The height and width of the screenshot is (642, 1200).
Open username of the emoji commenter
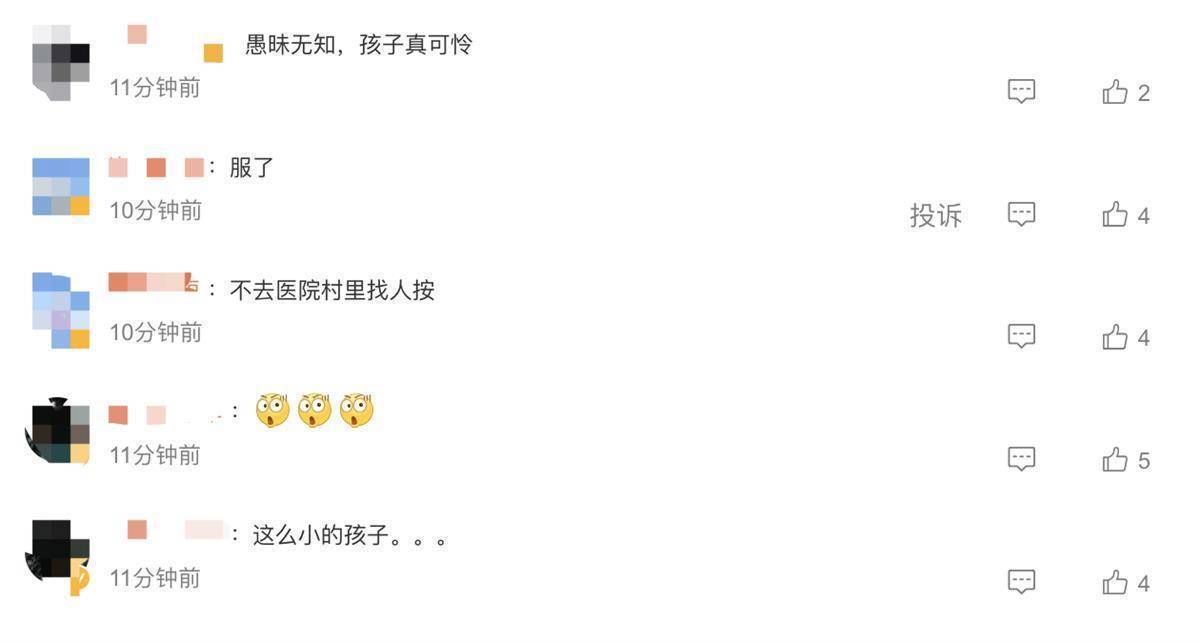(x=166, y=413)
